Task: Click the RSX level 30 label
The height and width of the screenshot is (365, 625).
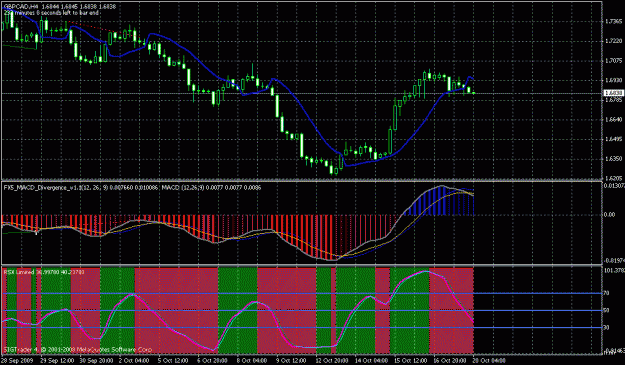Action: point(606,328)
